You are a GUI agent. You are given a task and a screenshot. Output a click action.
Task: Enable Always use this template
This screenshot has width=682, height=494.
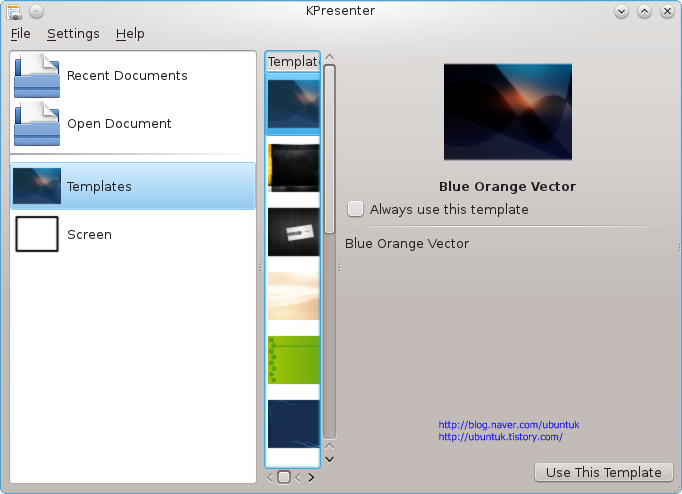355,209
